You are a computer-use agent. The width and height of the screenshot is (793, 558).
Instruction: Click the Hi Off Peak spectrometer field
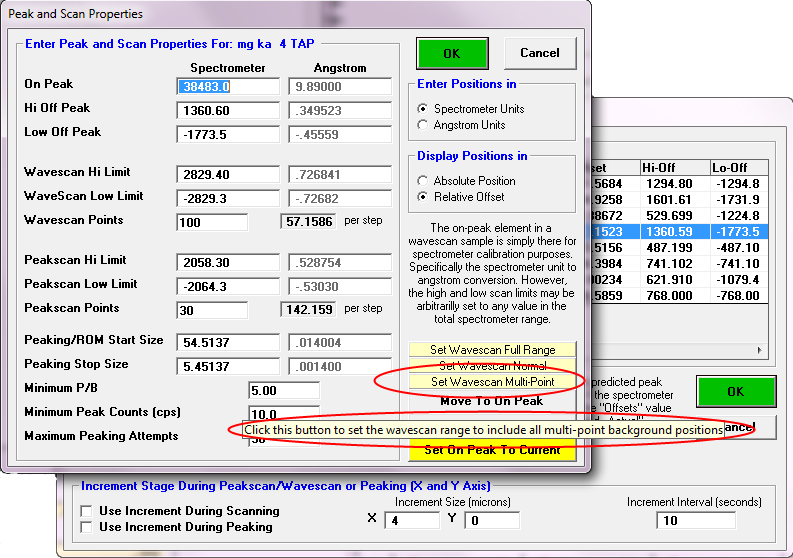click(227, 111)
